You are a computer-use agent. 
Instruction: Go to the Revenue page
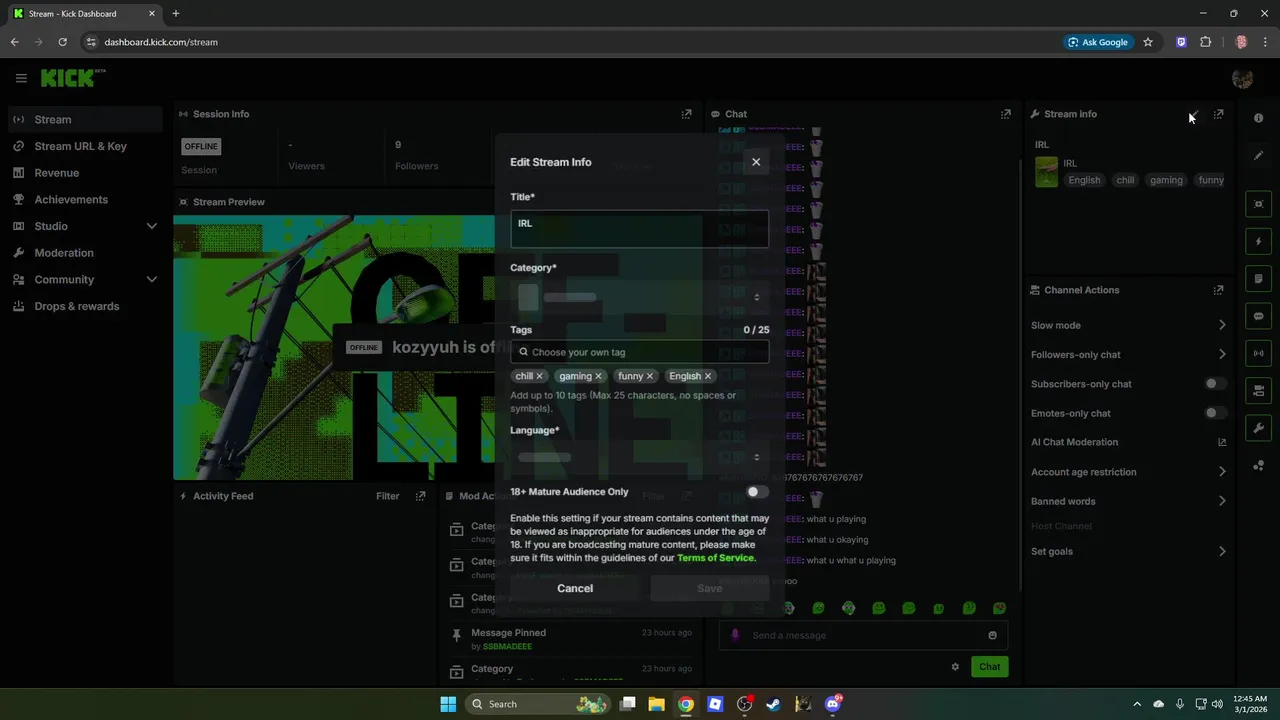(x=85, y=173)
